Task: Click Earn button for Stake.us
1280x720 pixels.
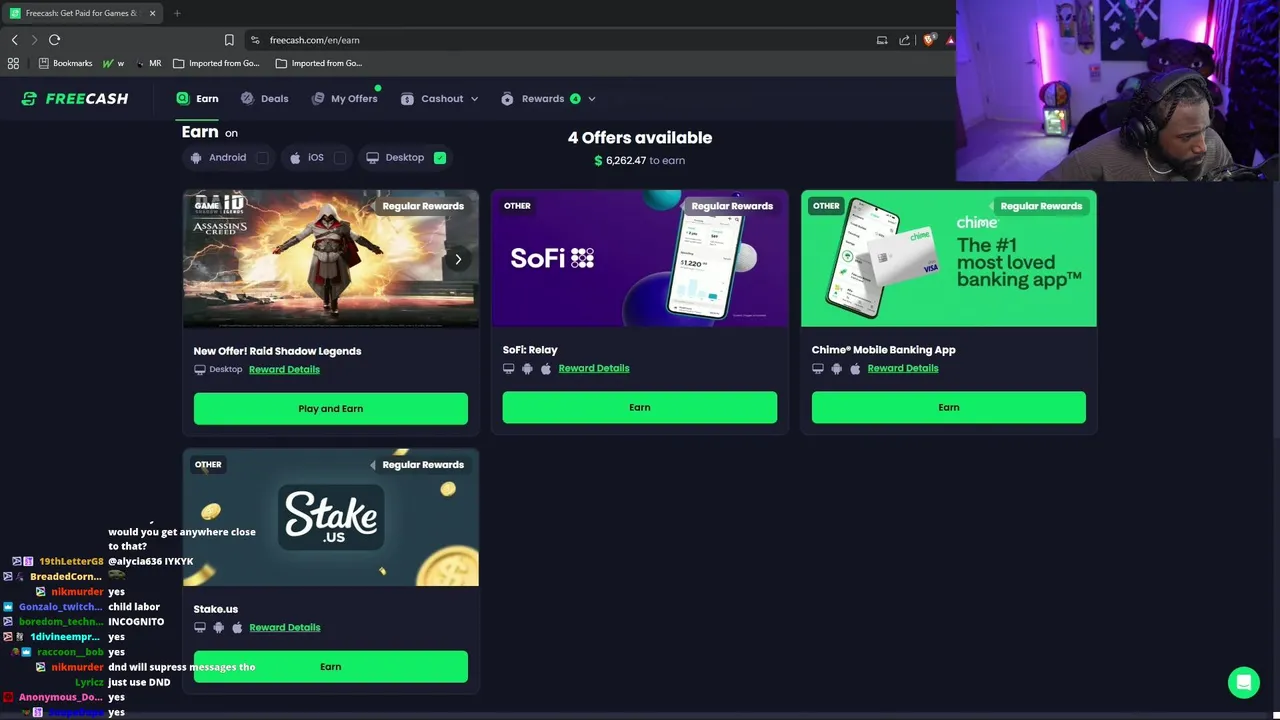Action: click(330, 666)
